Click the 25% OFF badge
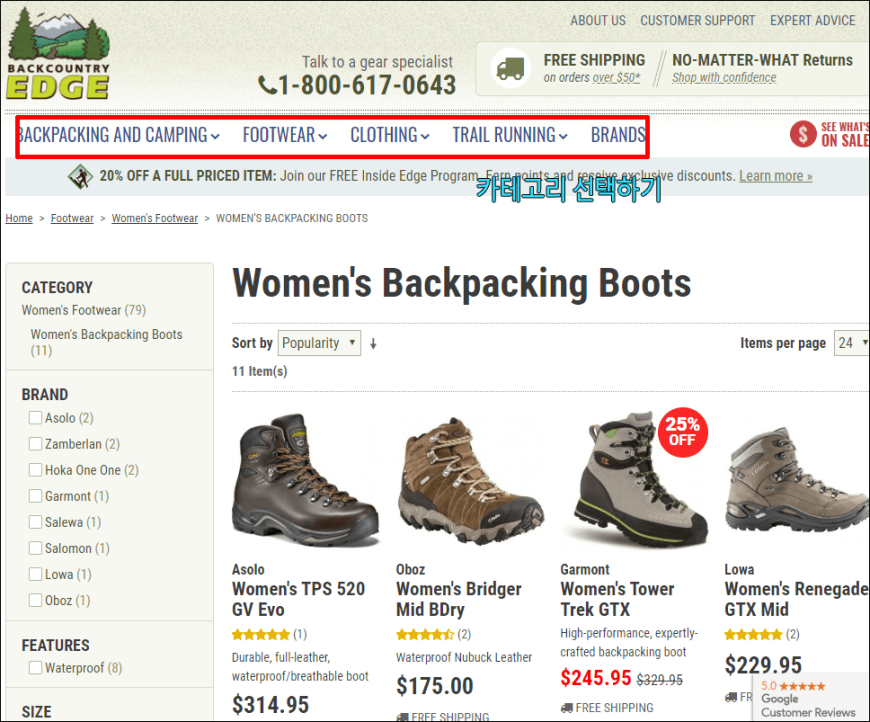 click(682, 433)
